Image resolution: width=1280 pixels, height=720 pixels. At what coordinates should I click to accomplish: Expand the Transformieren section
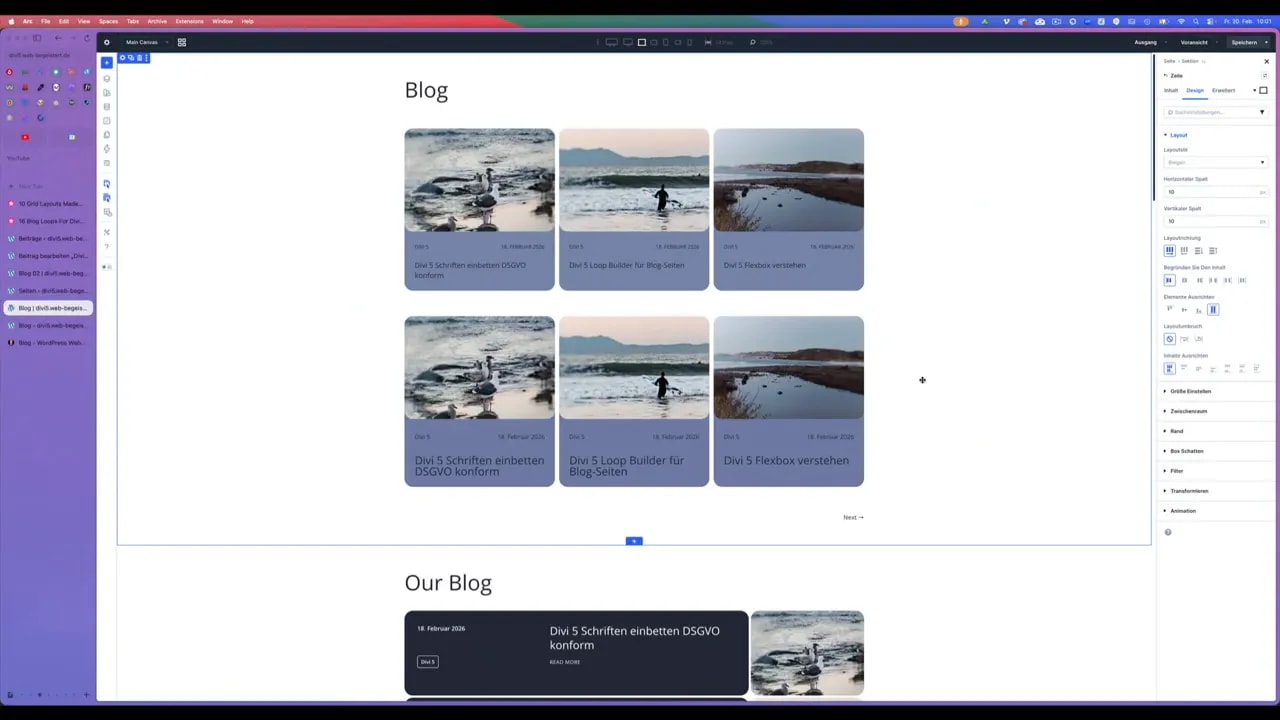click(1189, 491)
